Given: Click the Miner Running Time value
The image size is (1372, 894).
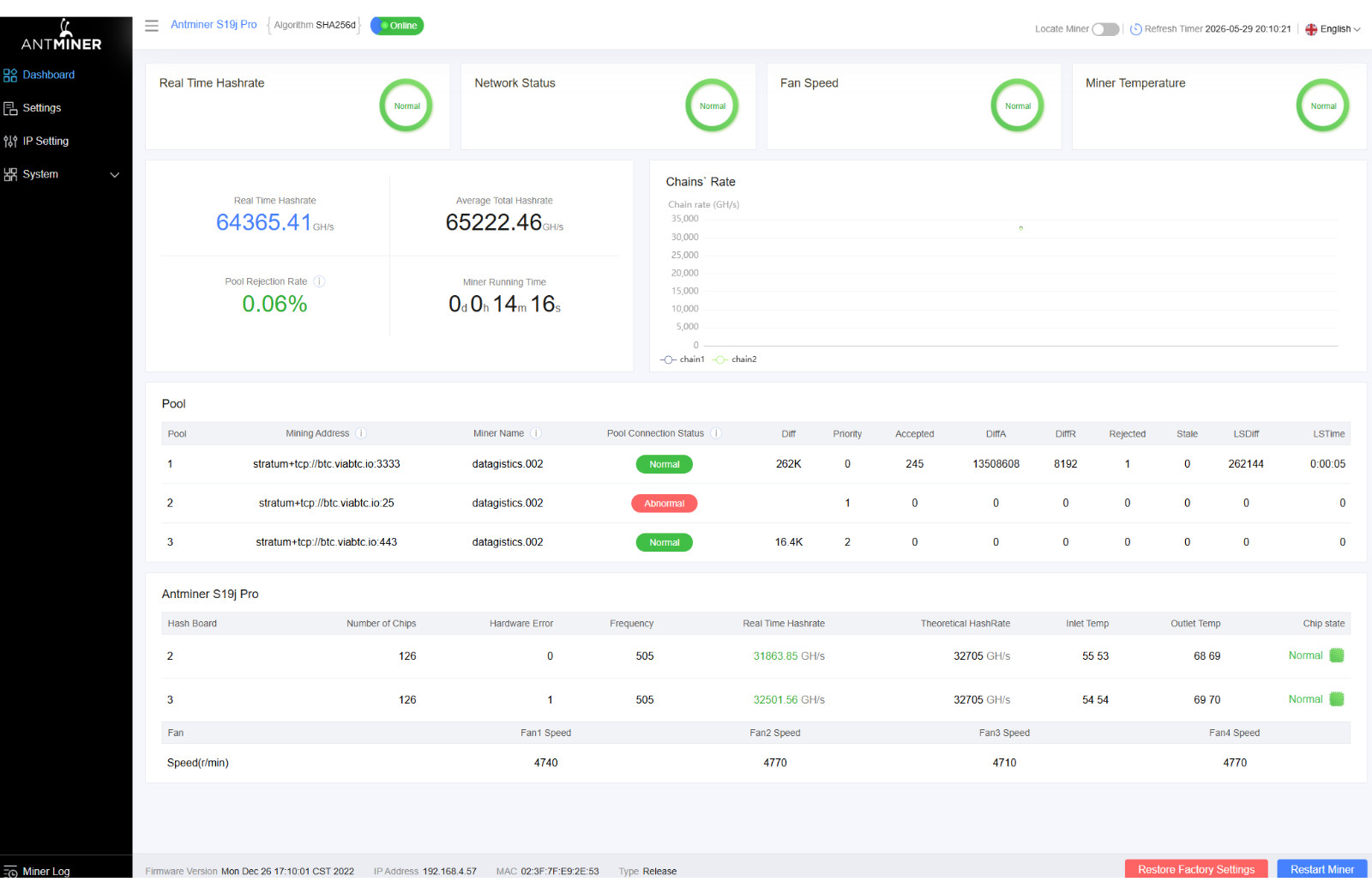Looking at the screenshot, I should (x=504, y=304).
